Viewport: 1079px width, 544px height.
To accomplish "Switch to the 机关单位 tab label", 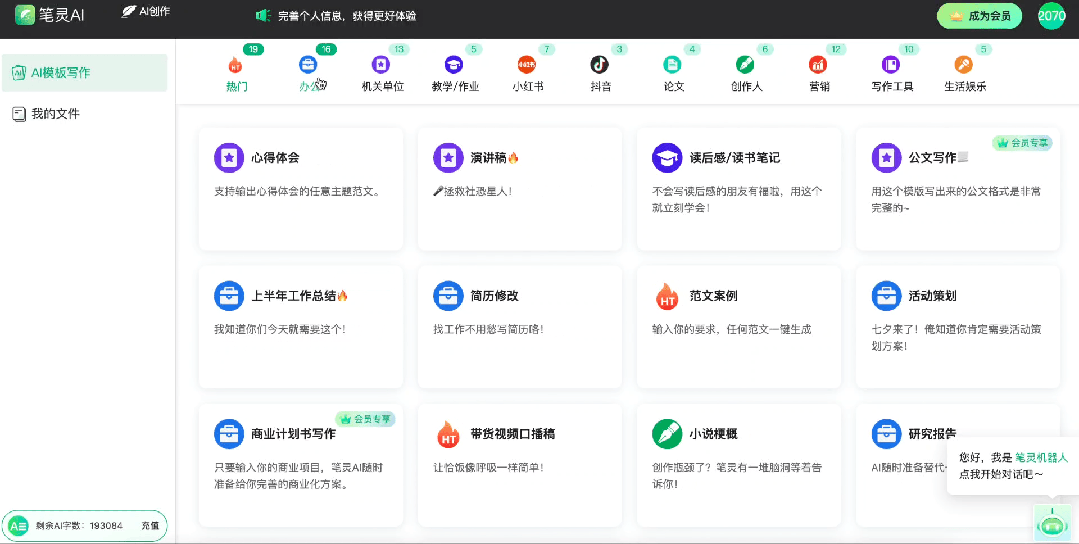I will coord(383,87).
